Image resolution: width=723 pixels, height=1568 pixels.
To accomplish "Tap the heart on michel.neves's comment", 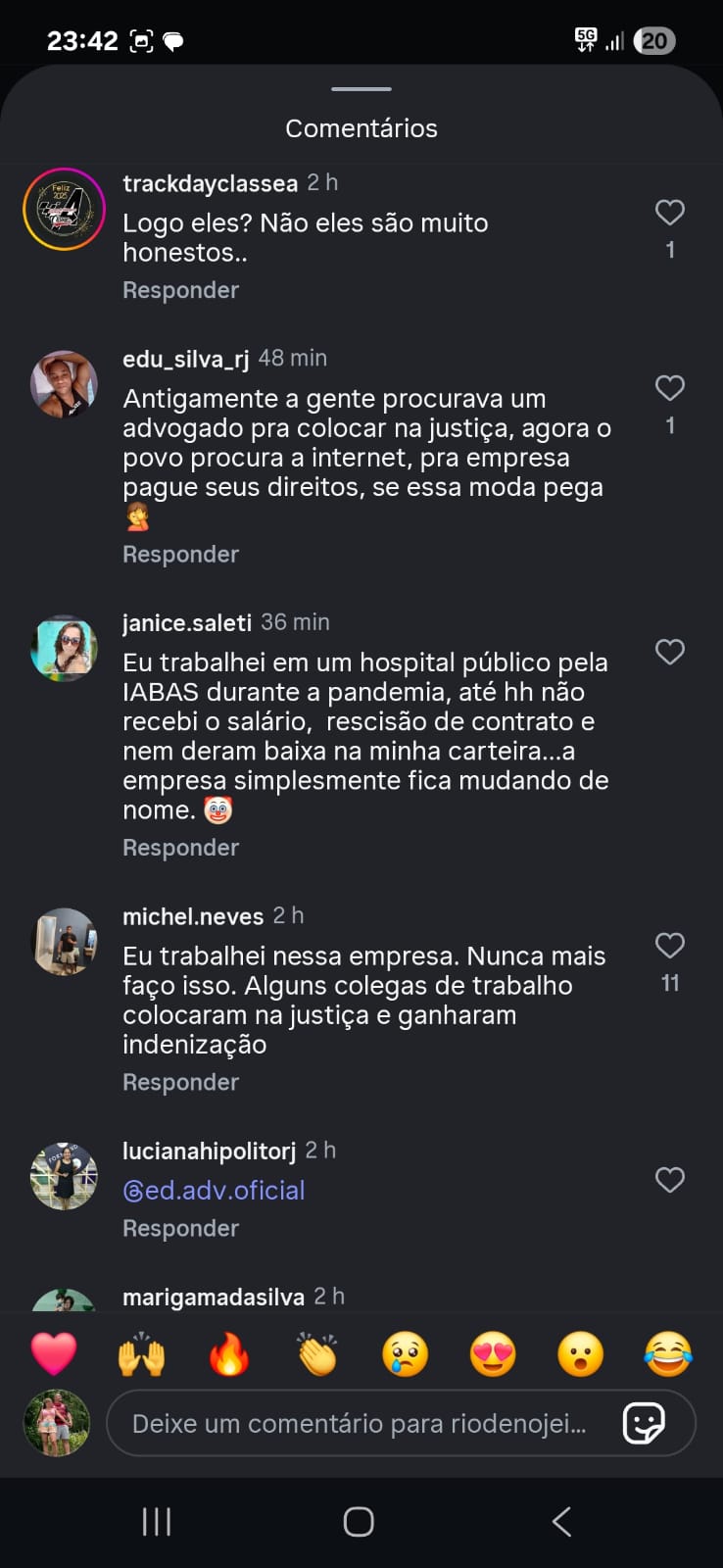I will [x=669, y=946].
